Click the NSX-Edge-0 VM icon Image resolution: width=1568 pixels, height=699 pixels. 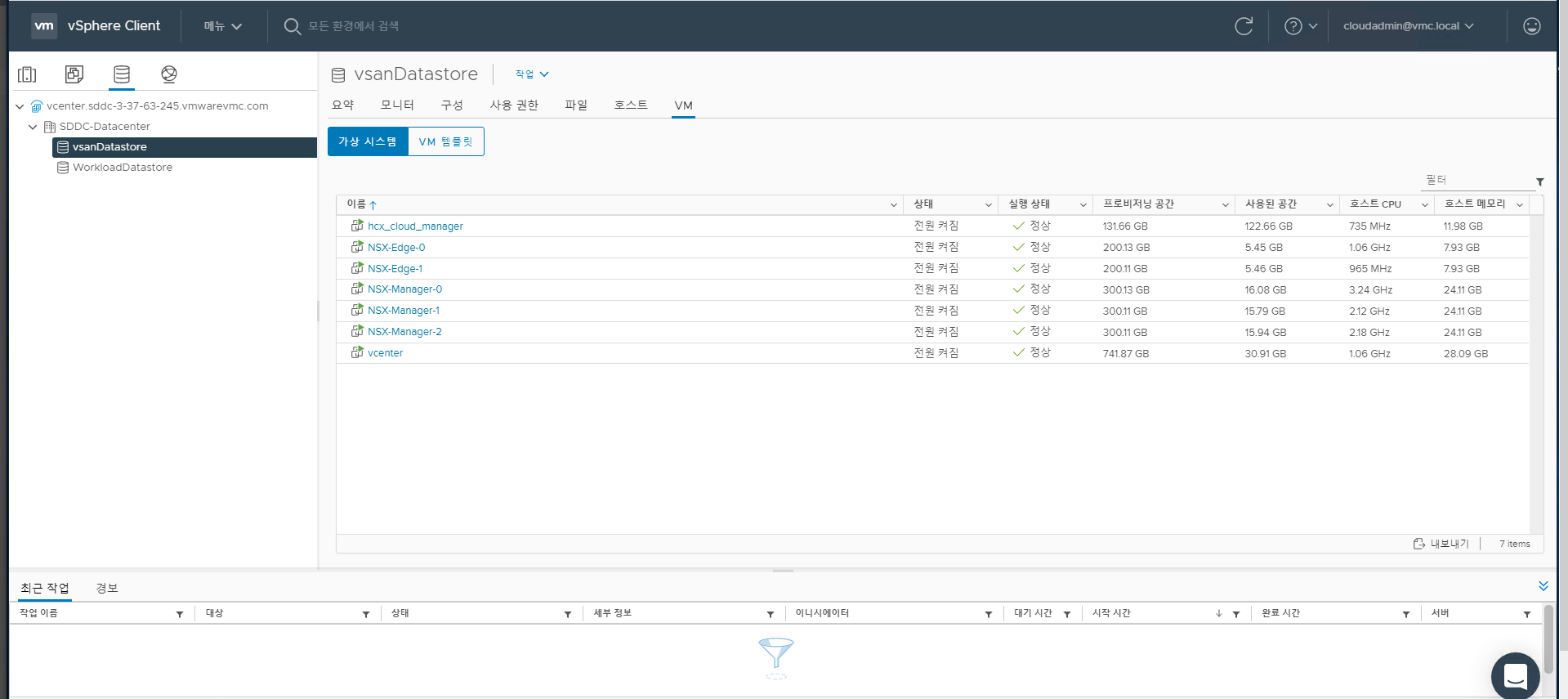click(357, 247)
